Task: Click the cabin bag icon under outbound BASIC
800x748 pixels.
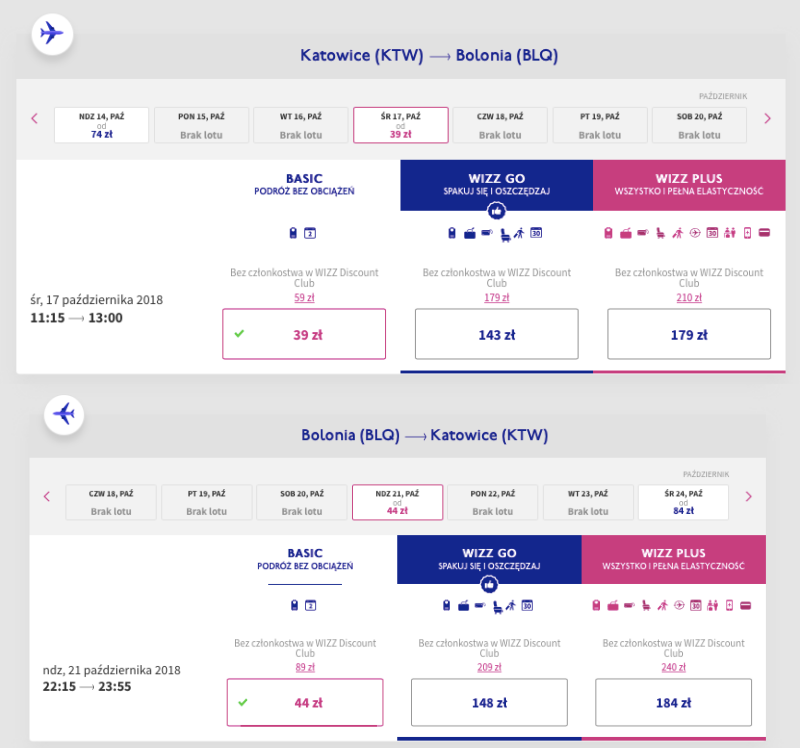Action: [293, 233]
